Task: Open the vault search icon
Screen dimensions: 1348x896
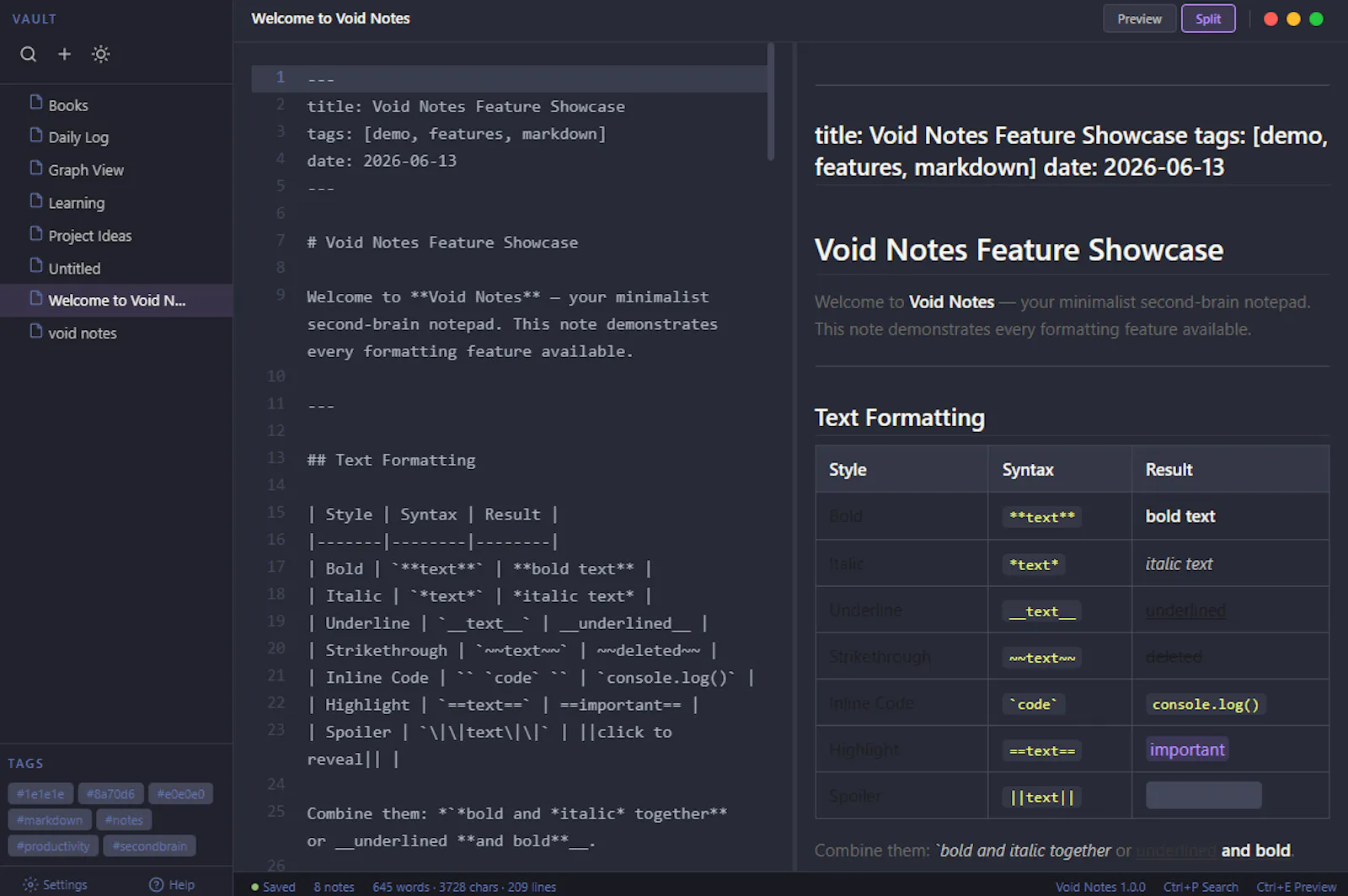Action: [x=29, y=54]
